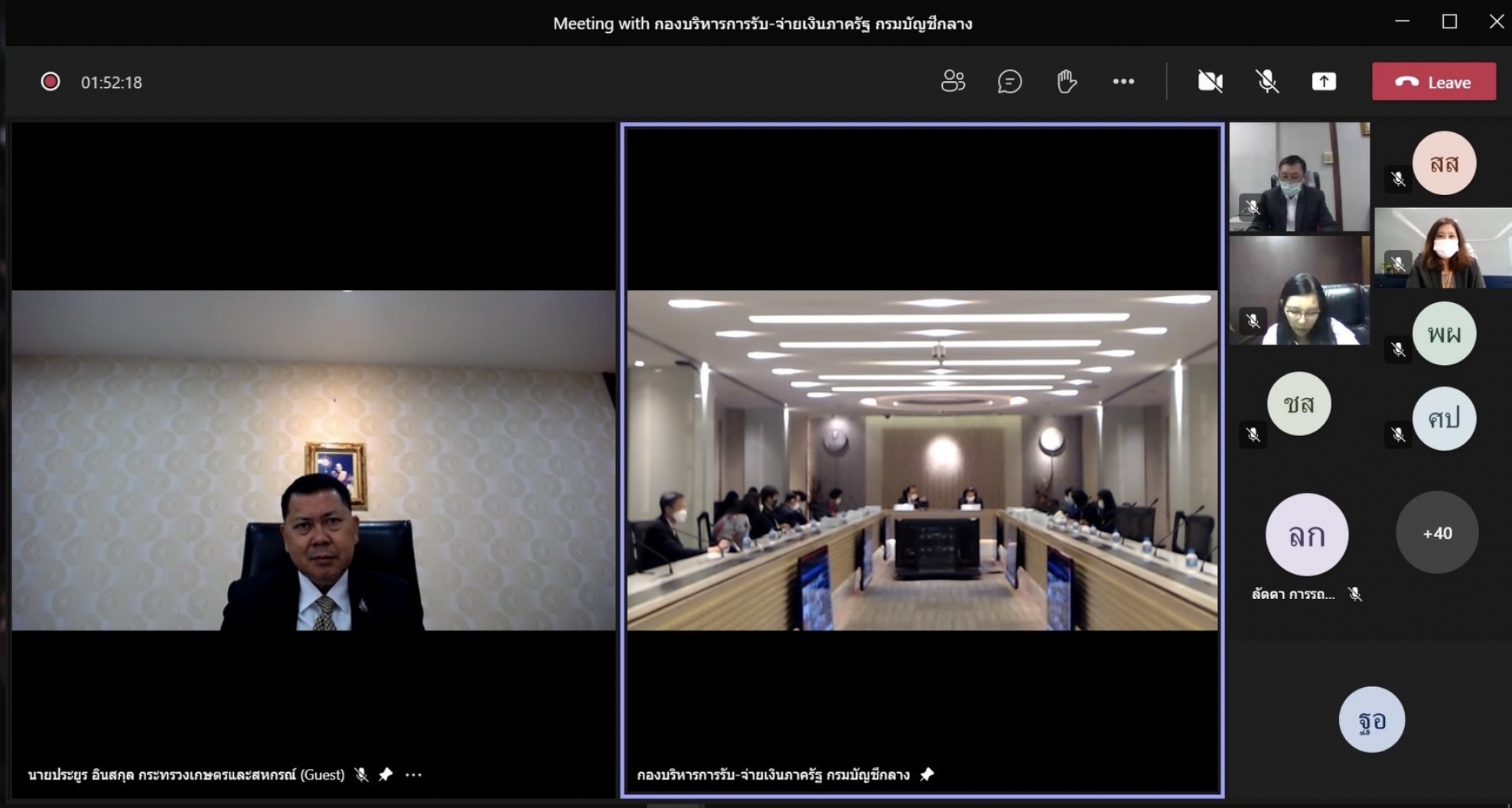Image resolution: width=1512 pixels, height=808 pixels.
Task: Click muted mic icon beside นายประยูร name
Action: [361, 774]
